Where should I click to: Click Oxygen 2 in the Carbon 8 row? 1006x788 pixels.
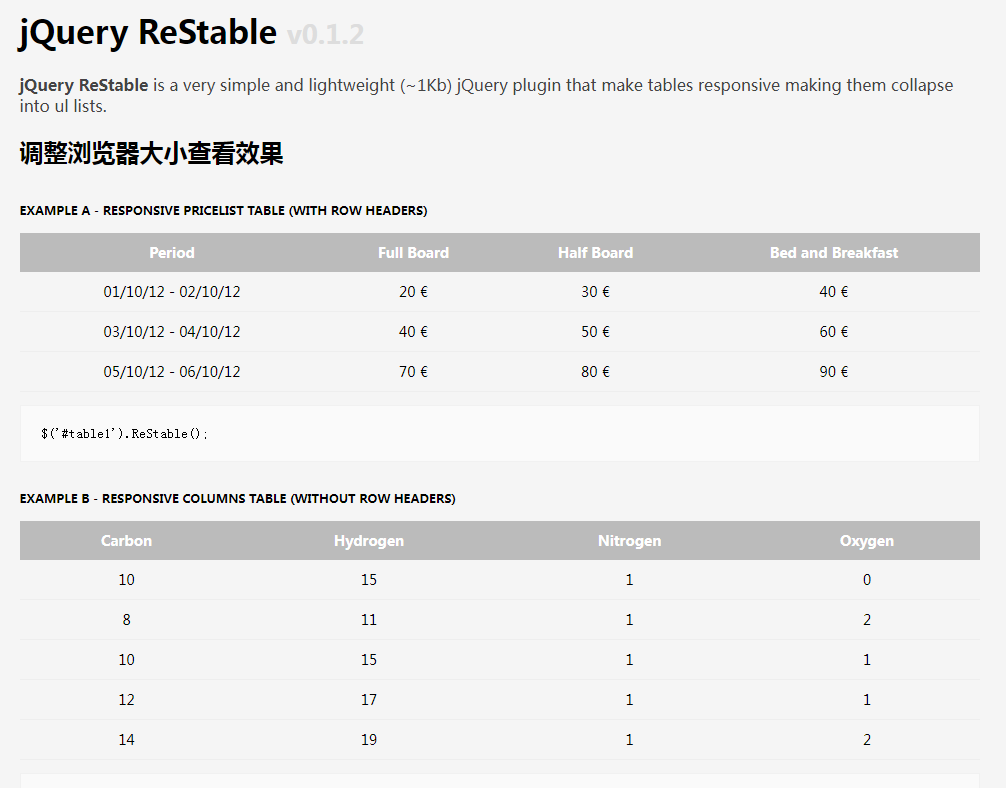pos(867,620)
